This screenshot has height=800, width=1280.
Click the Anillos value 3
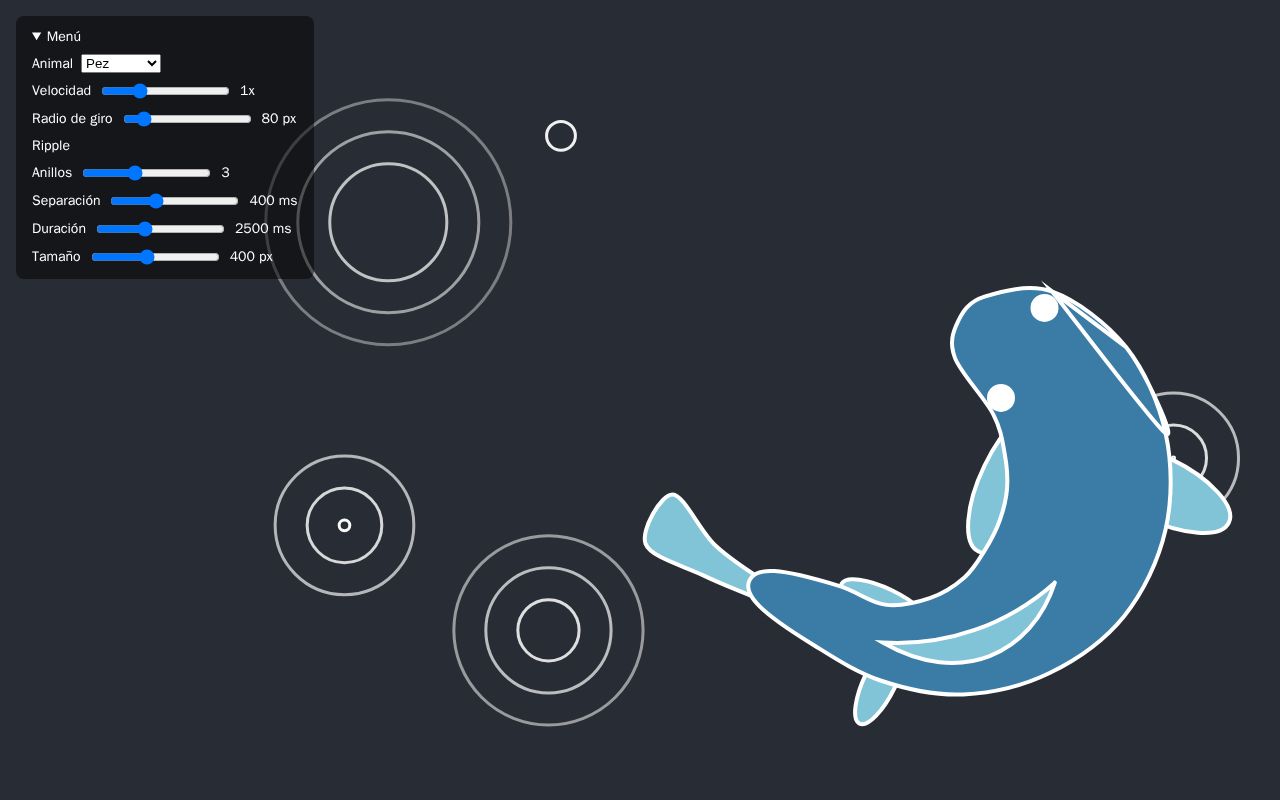point(226,173)
